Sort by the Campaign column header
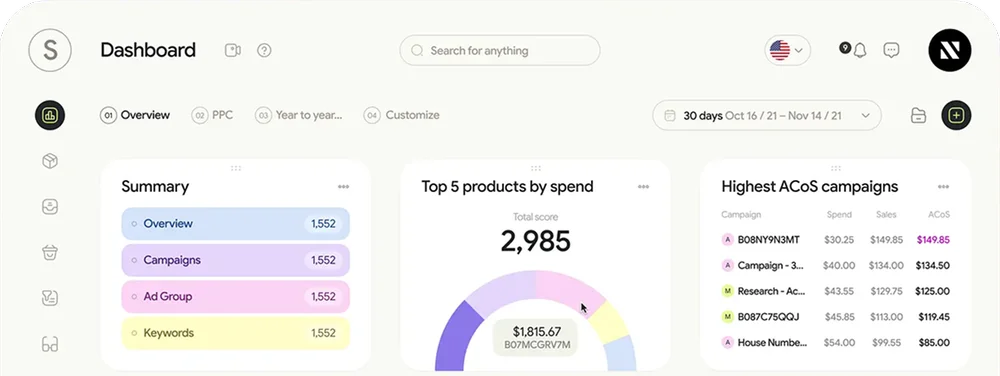 coord(741,215)
